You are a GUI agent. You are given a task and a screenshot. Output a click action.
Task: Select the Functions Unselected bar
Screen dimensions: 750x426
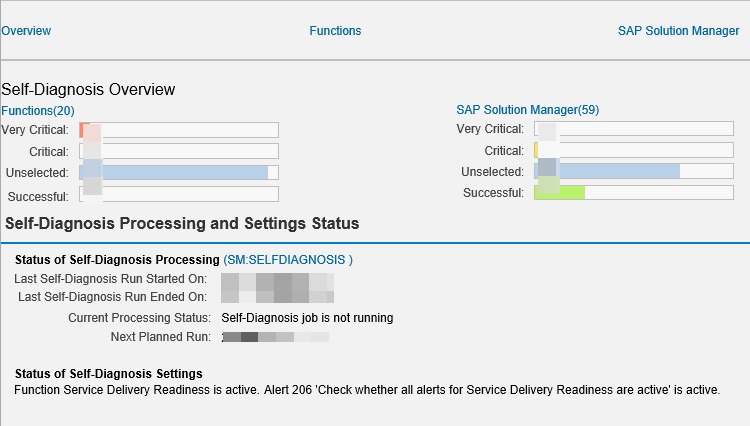[179, 173]
